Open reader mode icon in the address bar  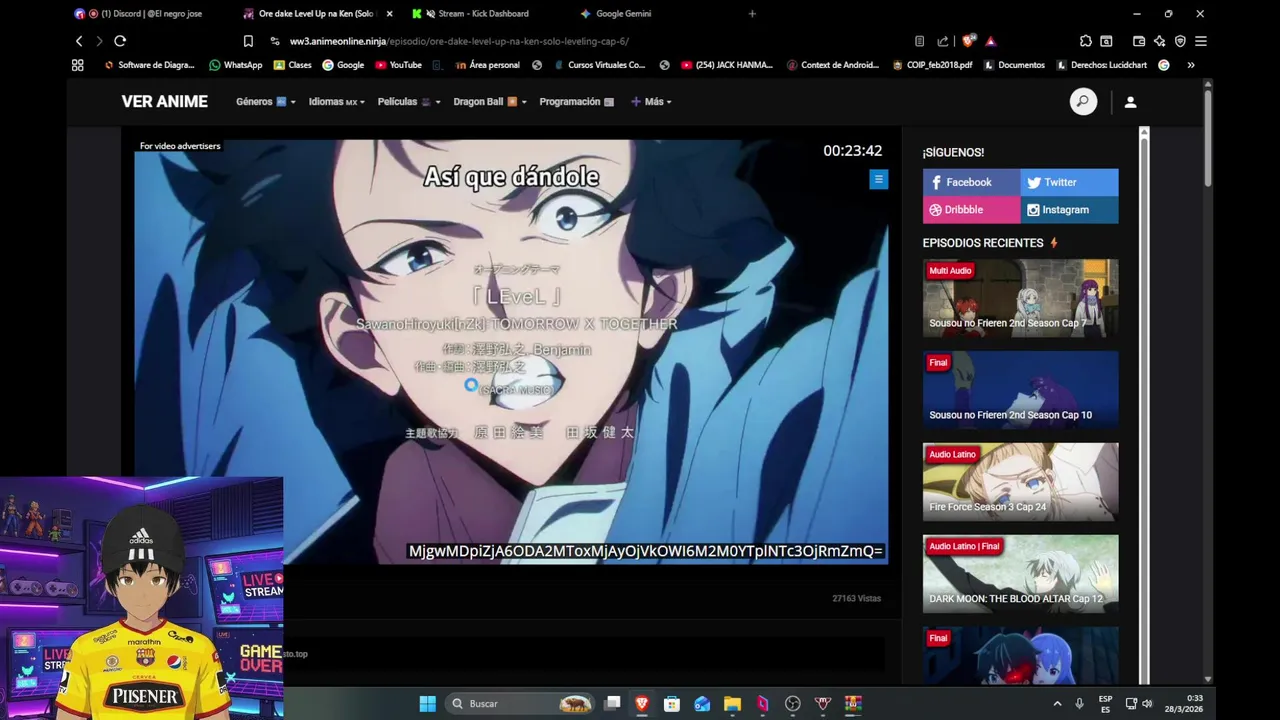[919, 41]
